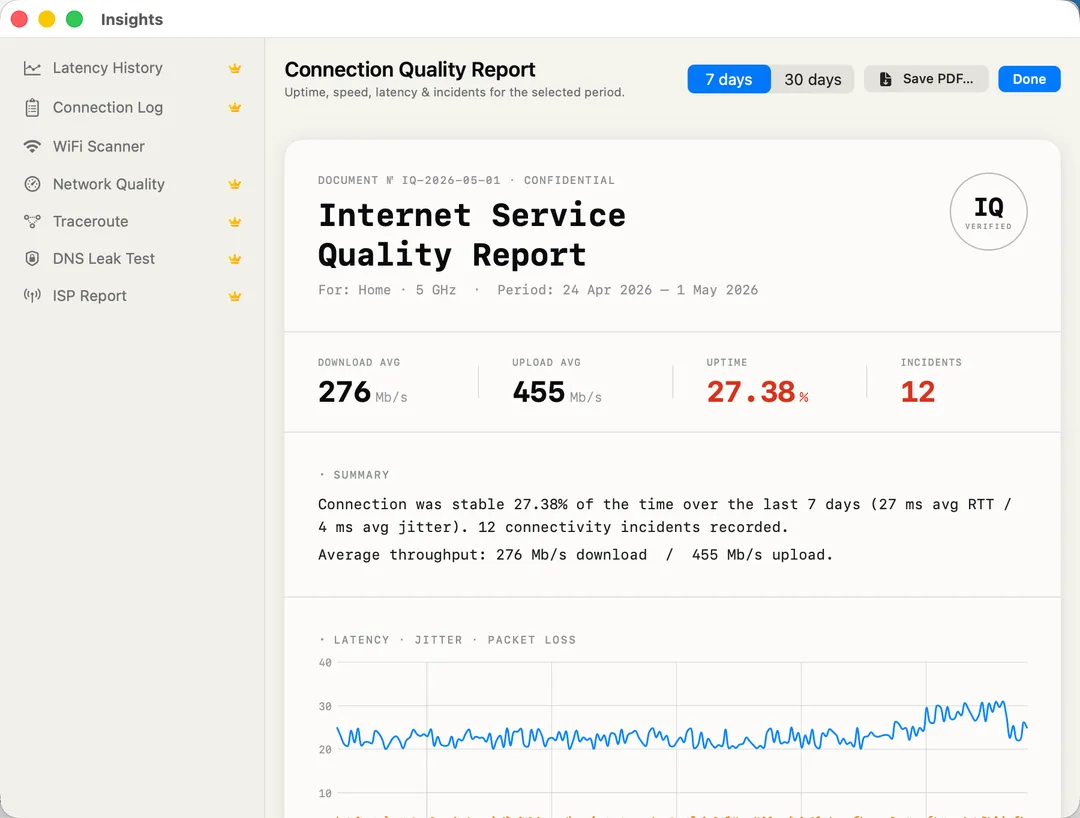Click the yellow minimize window button

coord(47,19)
